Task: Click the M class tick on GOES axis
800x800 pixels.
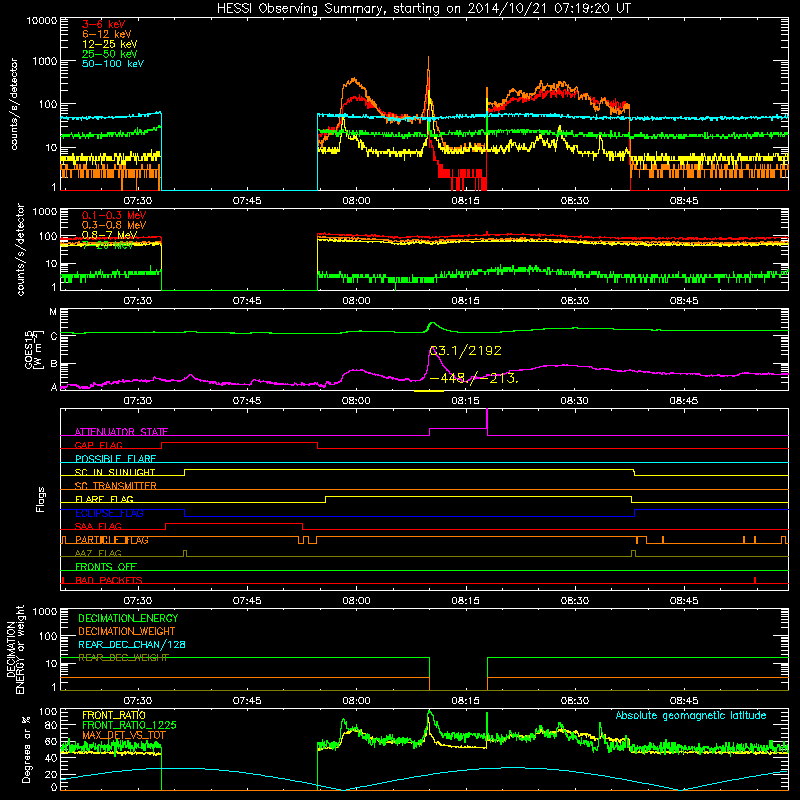Action: click(x=53, y=312)
